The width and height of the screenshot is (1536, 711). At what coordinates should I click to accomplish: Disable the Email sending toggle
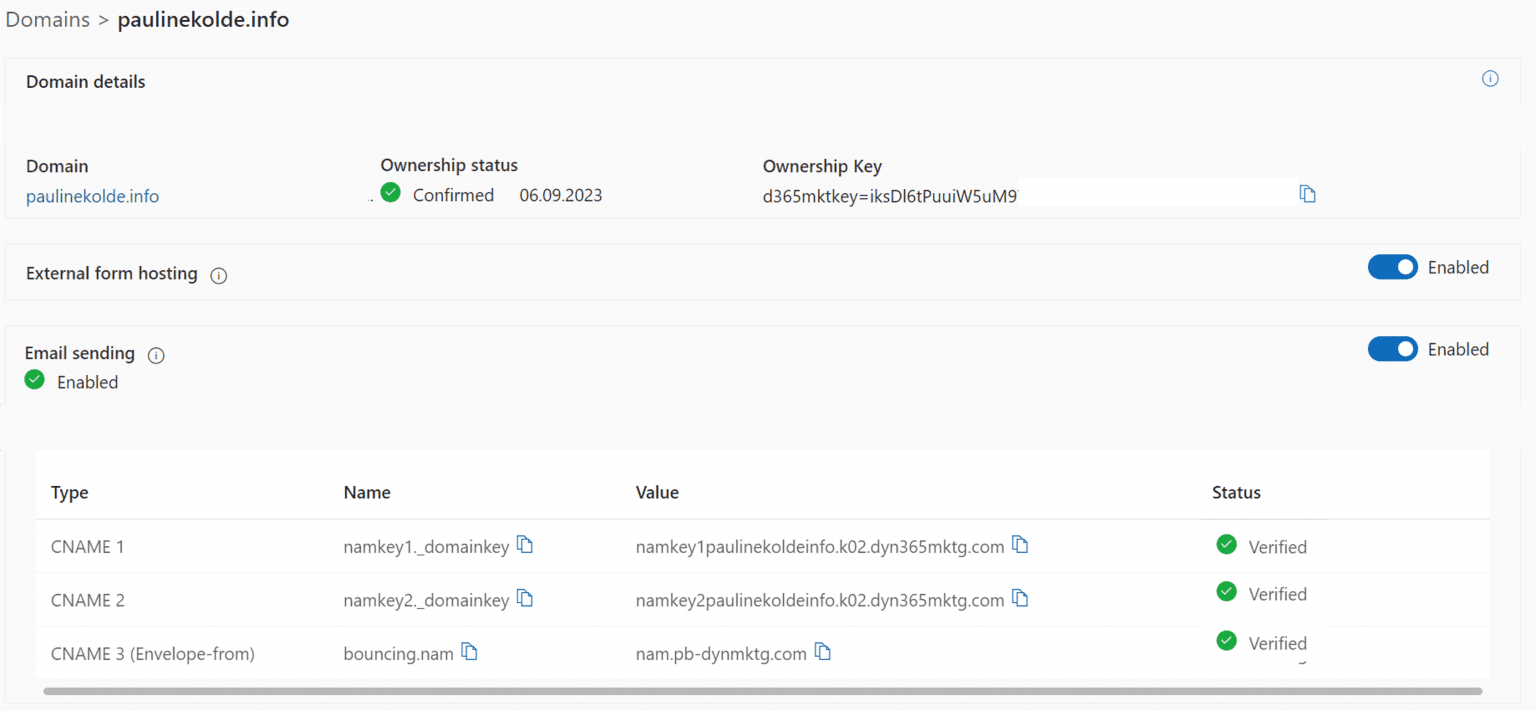(1393, 349)
